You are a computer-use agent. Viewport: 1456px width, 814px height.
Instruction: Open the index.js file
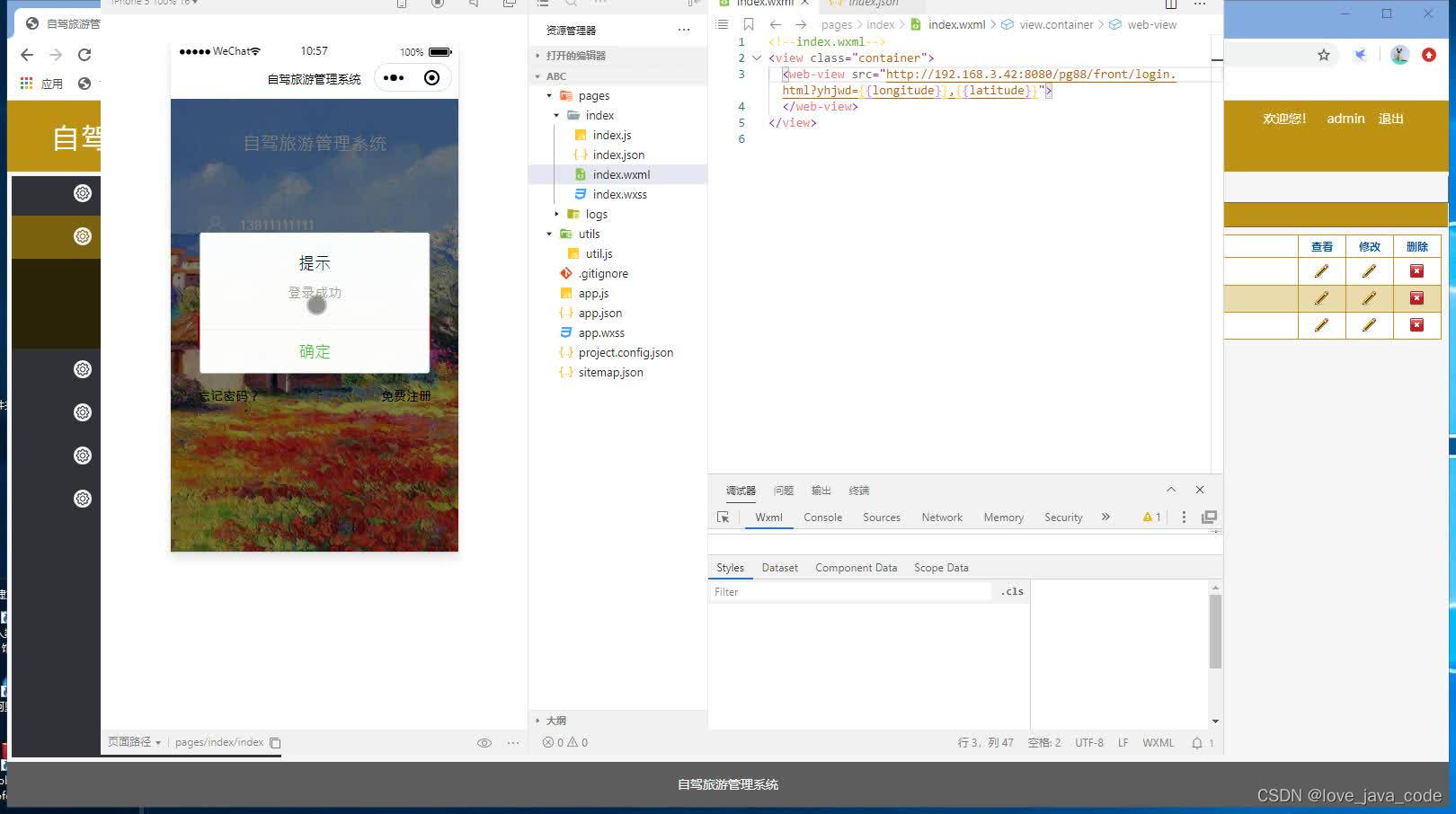[x=612, y=135]
